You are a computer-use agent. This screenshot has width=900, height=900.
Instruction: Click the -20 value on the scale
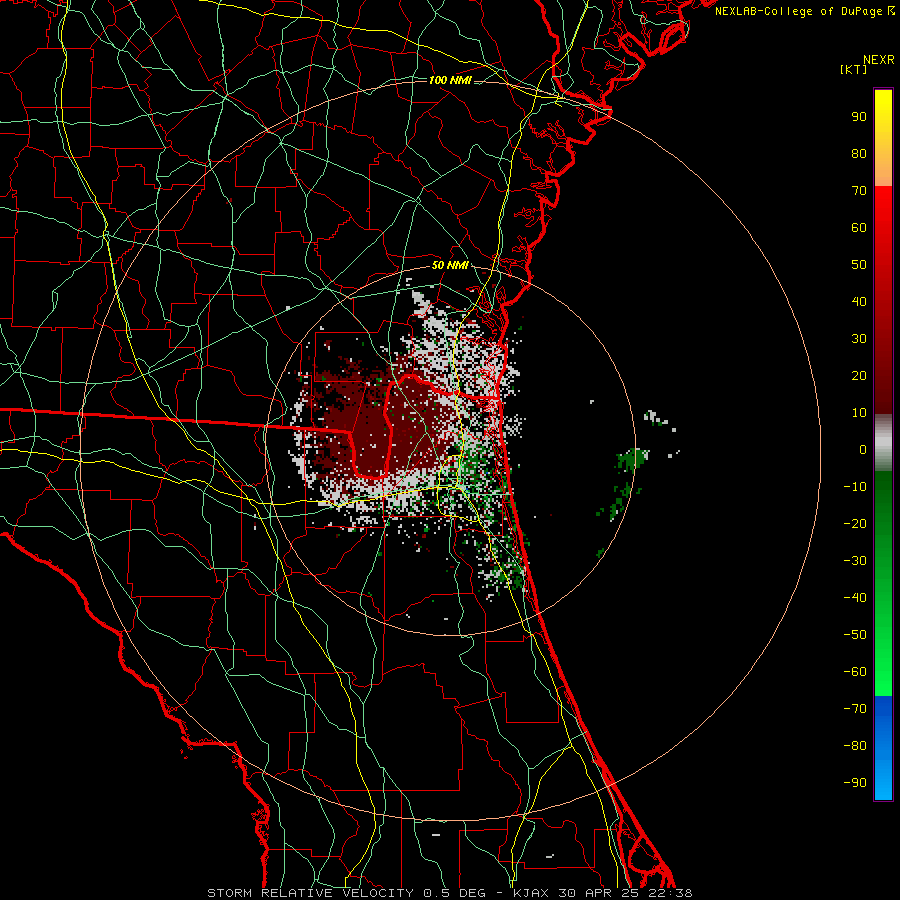(x=855, y=524)
